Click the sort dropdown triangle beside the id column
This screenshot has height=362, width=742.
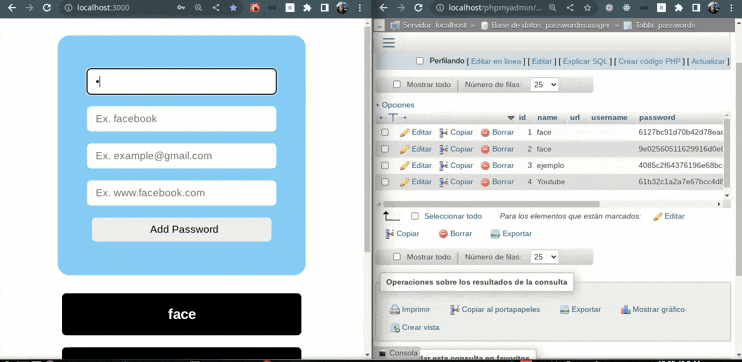[511, 118]
